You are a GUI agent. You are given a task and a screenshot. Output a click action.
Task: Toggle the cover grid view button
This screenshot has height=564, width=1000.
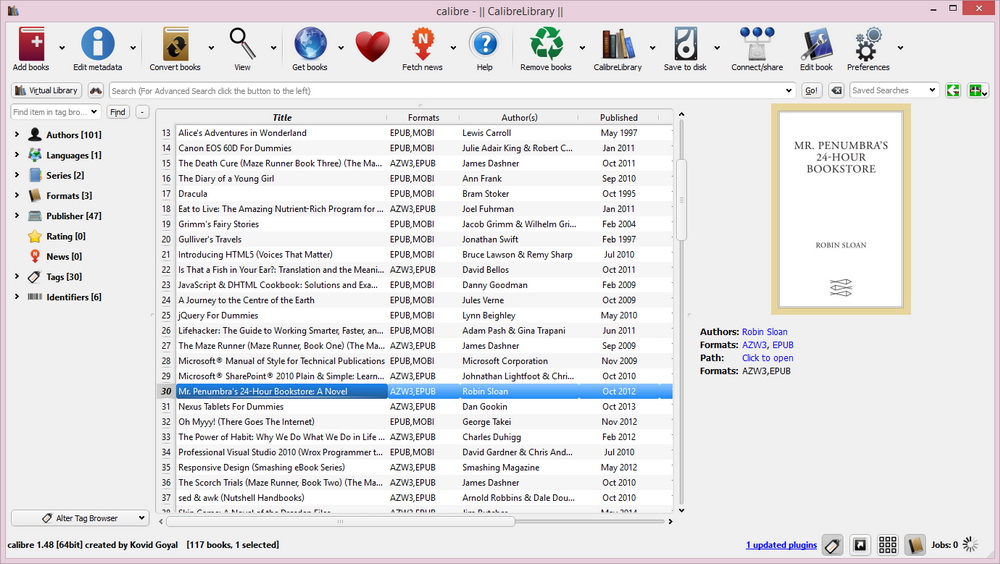point(887,545)
